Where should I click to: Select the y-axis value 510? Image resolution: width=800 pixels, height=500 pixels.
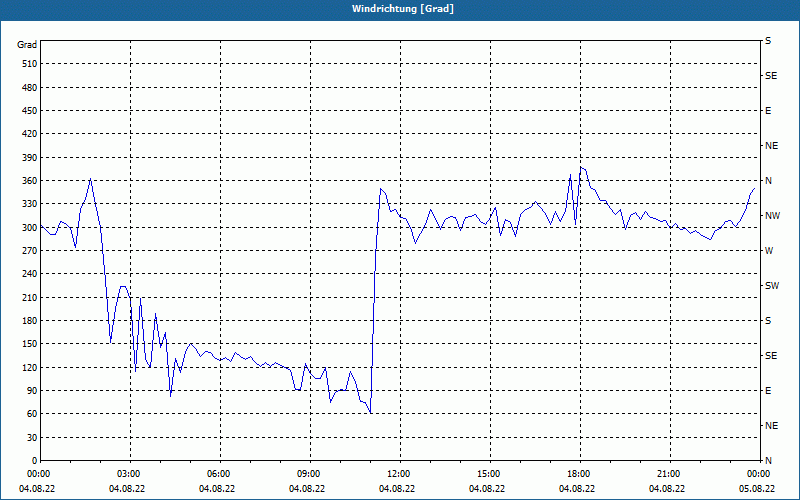coord(30,64)
